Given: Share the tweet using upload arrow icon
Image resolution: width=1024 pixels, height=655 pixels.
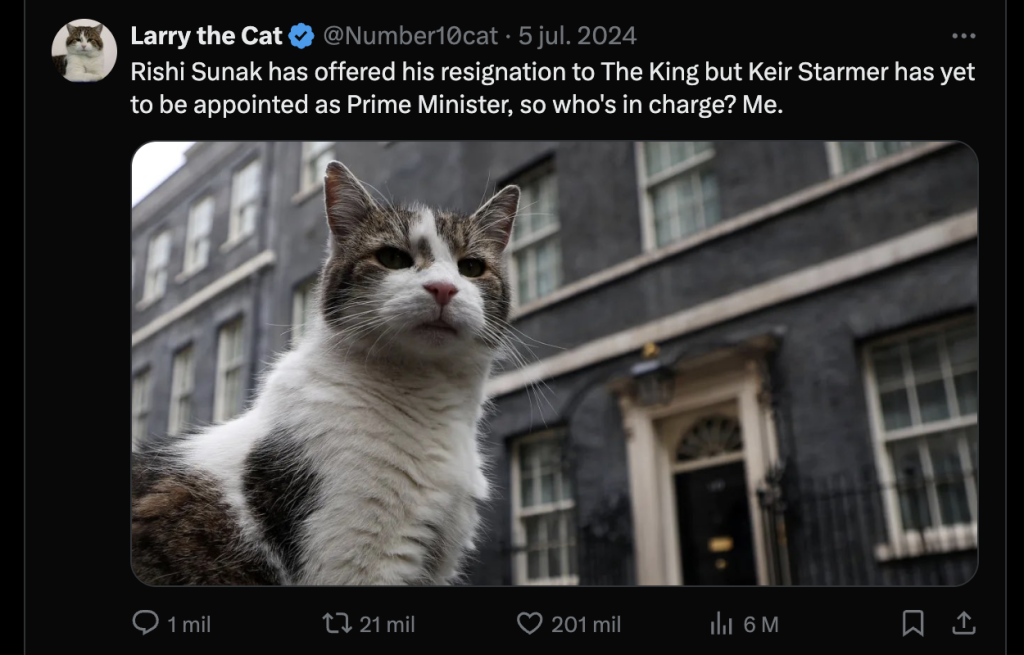Looking at the screenshot, I should point(963,623).
